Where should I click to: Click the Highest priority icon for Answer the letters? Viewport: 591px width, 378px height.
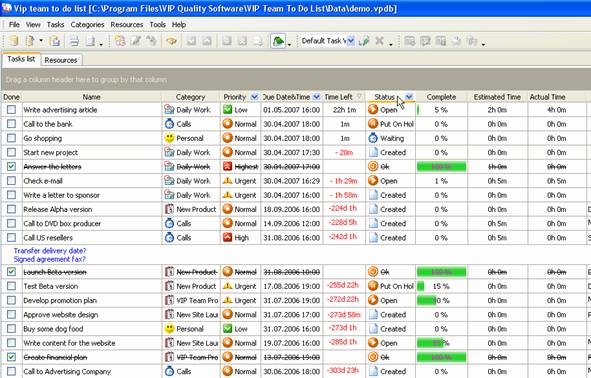click(x=227, y=167)
